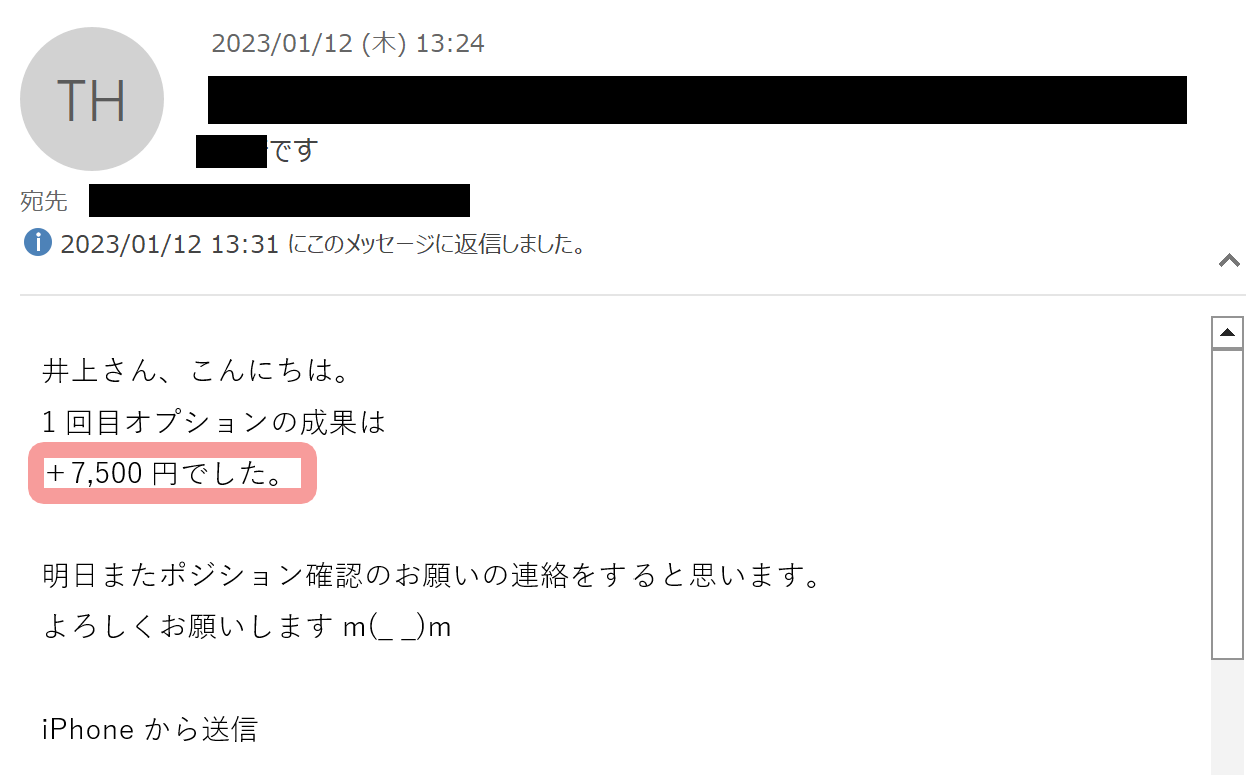Click the line 1回目オプションの成果は
Image resolution: width=1250 pixels, height=784 pixels.
pos(214,423)
